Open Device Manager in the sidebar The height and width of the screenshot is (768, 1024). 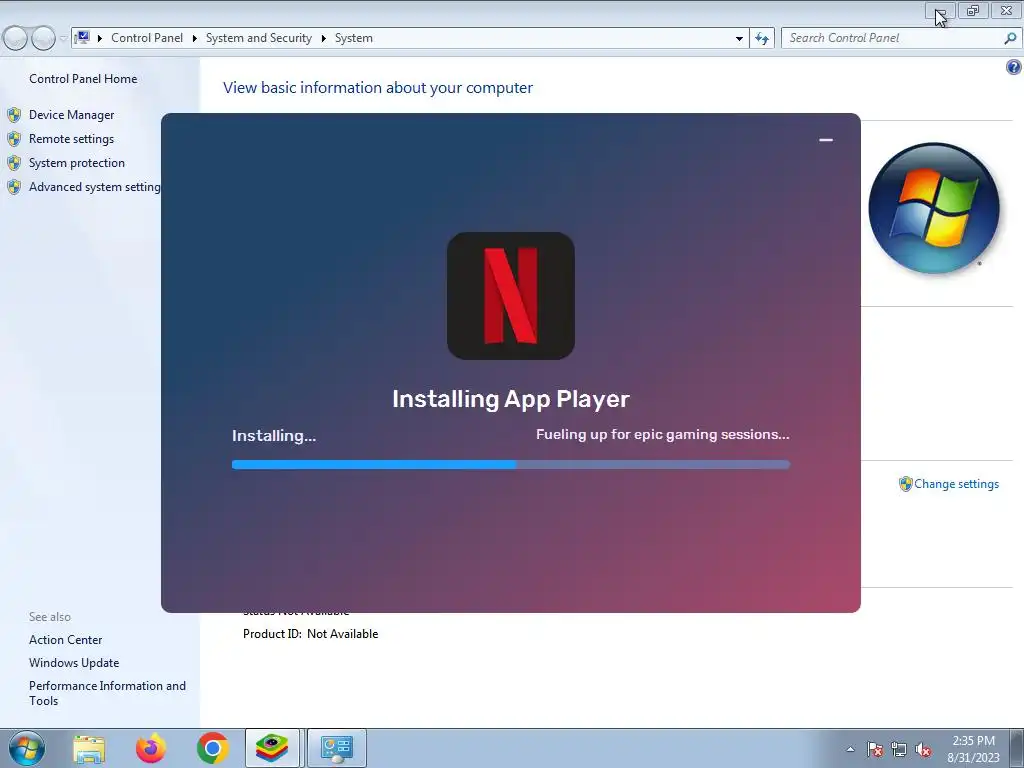[71, 115]
